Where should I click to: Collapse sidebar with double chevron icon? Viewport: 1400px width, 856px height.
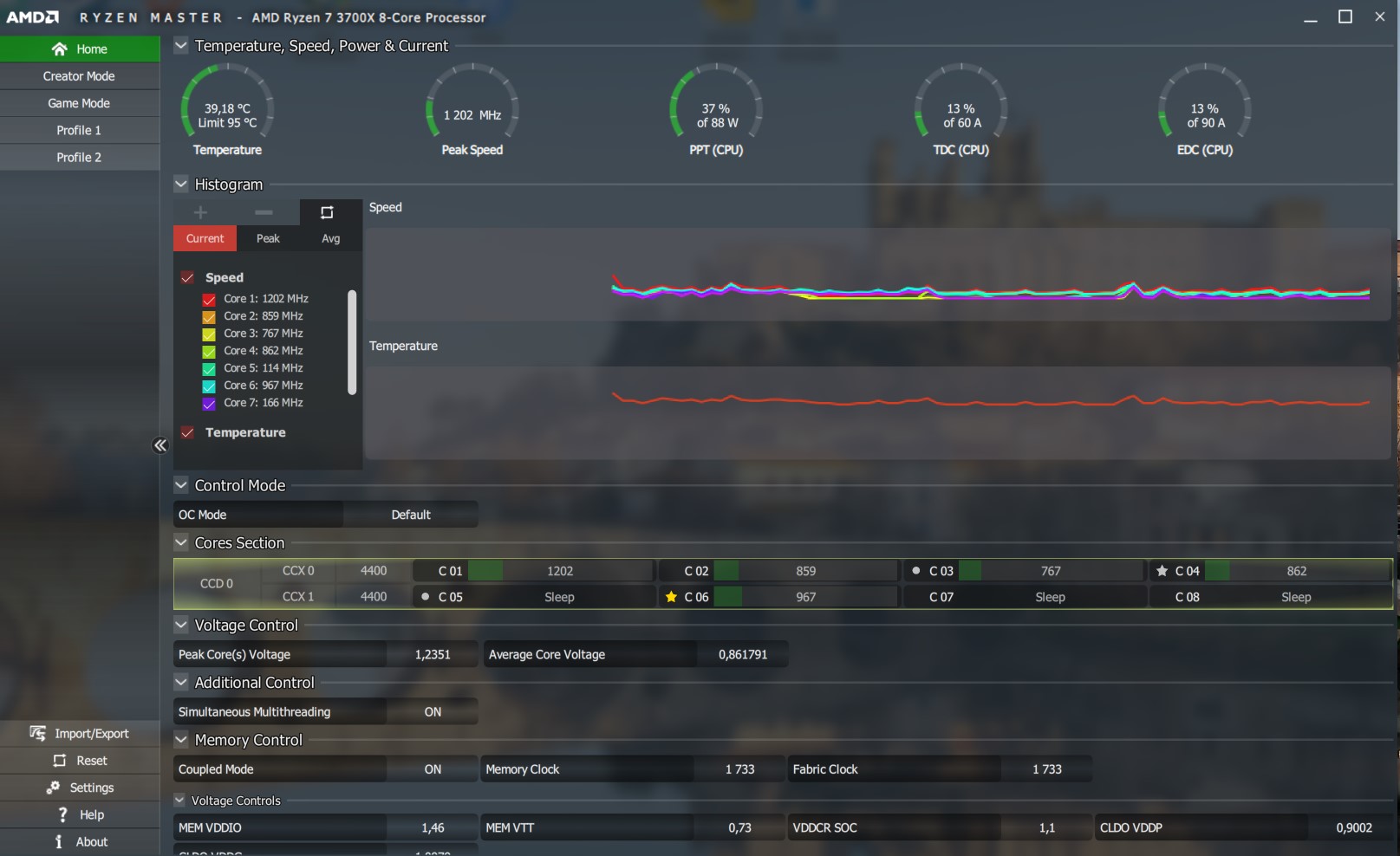click(160, 445)
